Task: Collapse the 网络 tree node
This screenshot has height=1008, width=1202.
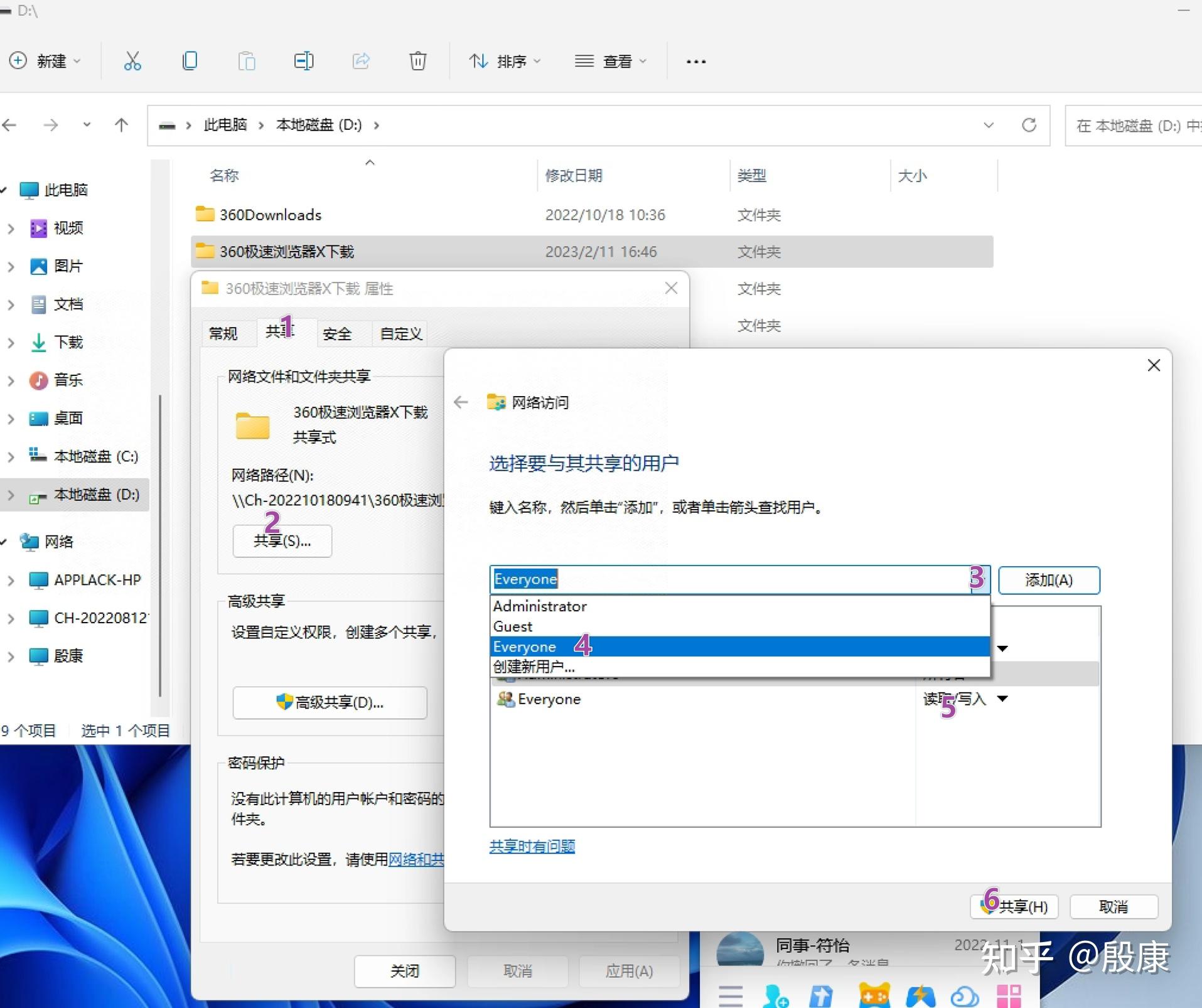Action: 4,542
